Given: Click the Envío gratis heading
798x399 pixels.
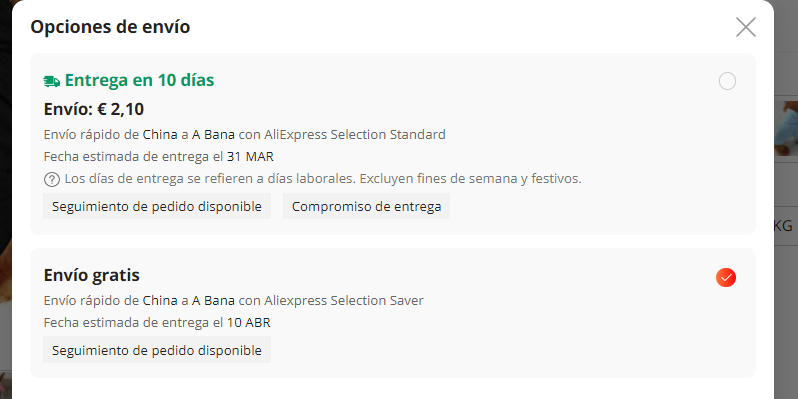Looking at the screenshot, I should 92,275.
